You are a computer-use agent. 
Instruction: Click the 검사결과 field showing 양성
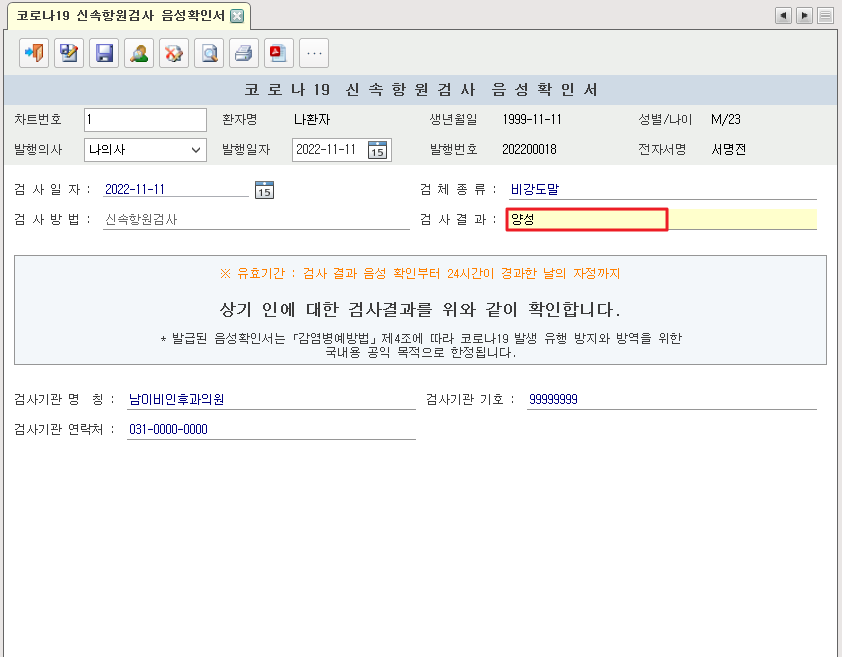click(x=586, y=219)
